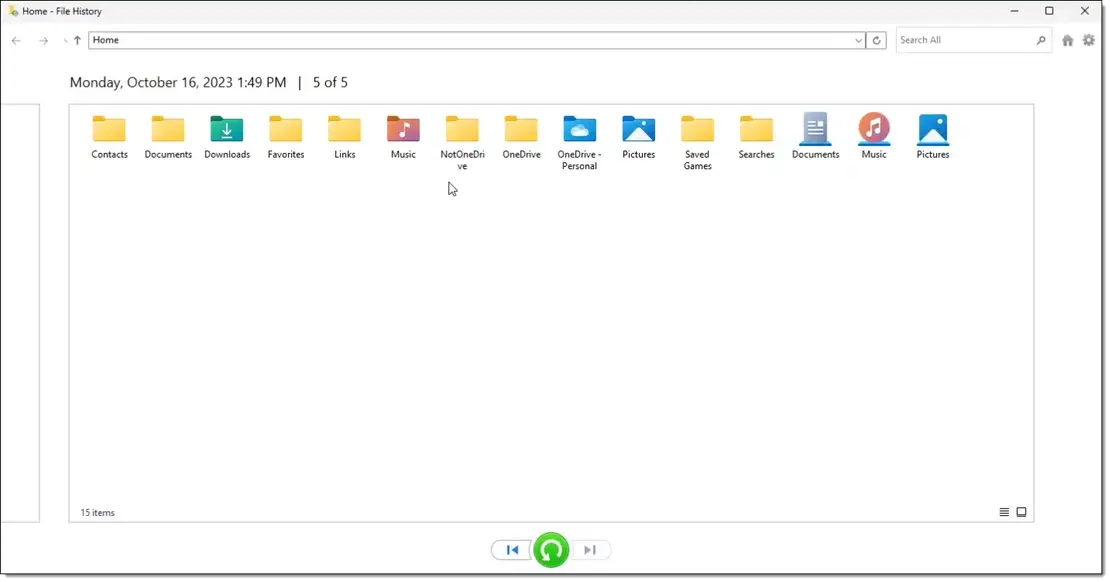1110x582 pixels.
Task: Select the yellow Documents folder
Action: [168, 137]
